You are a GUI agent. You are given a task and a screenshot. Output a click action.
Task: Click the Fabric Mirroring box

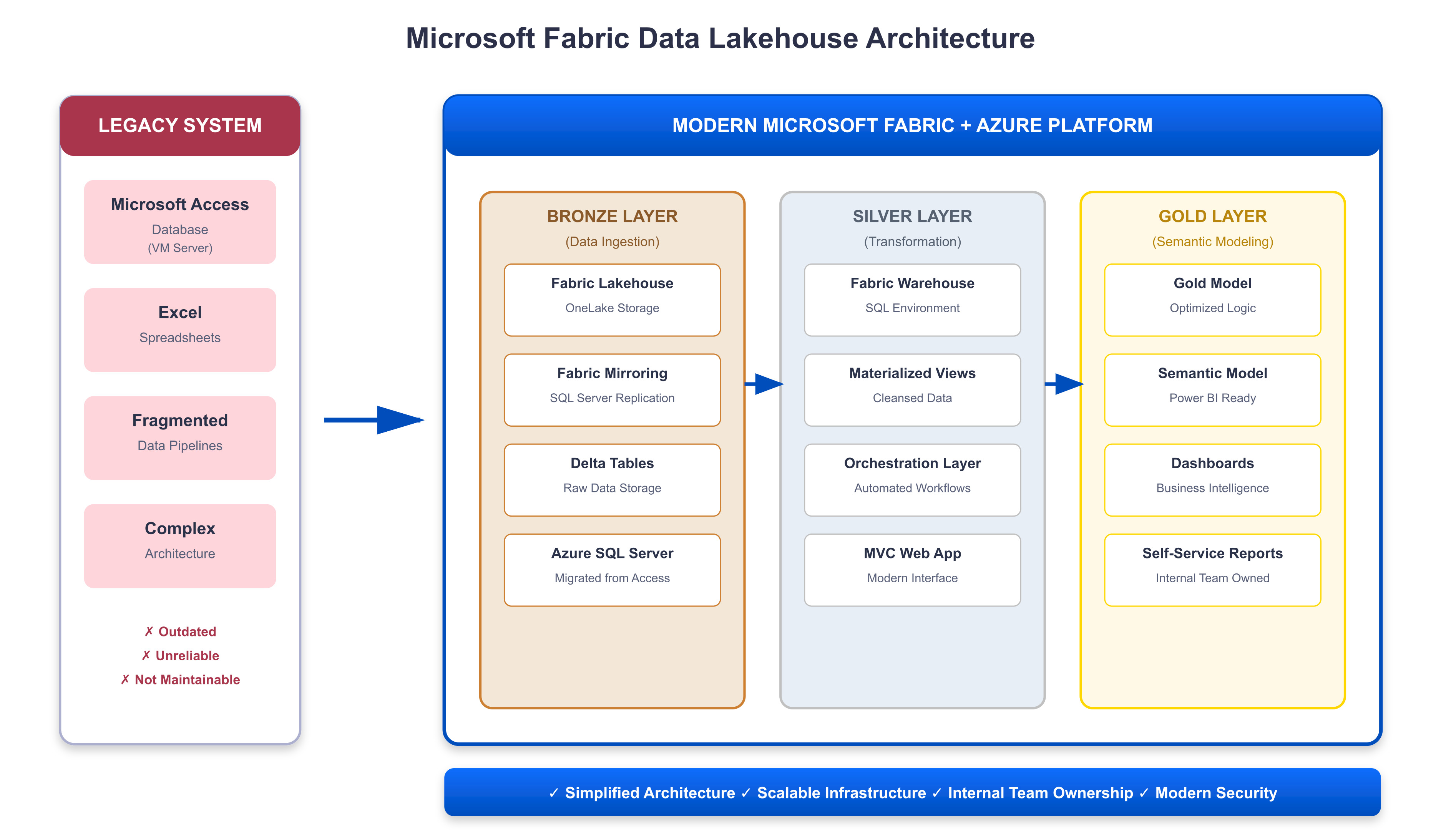coord(612,390)
